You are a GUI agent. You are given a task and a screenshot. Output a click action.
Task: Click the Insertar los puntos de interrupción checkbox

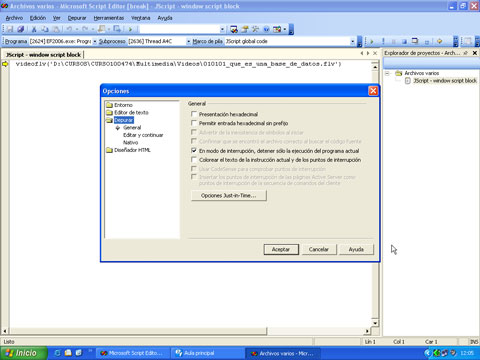[194, 177]
